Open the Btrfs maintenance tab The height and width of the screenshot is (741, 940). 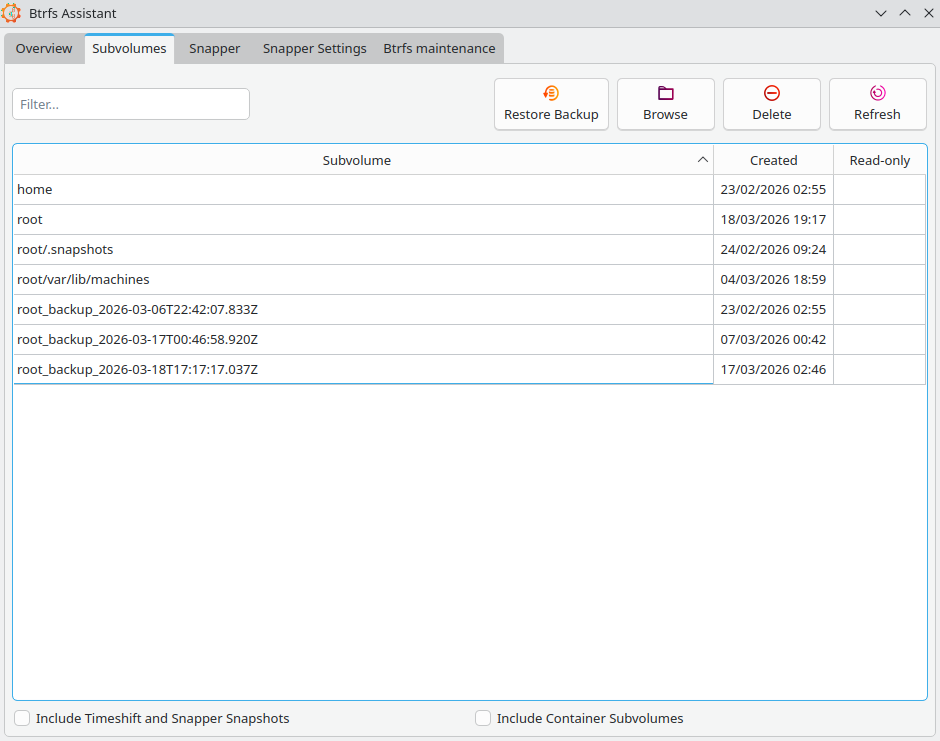point(439,49)
